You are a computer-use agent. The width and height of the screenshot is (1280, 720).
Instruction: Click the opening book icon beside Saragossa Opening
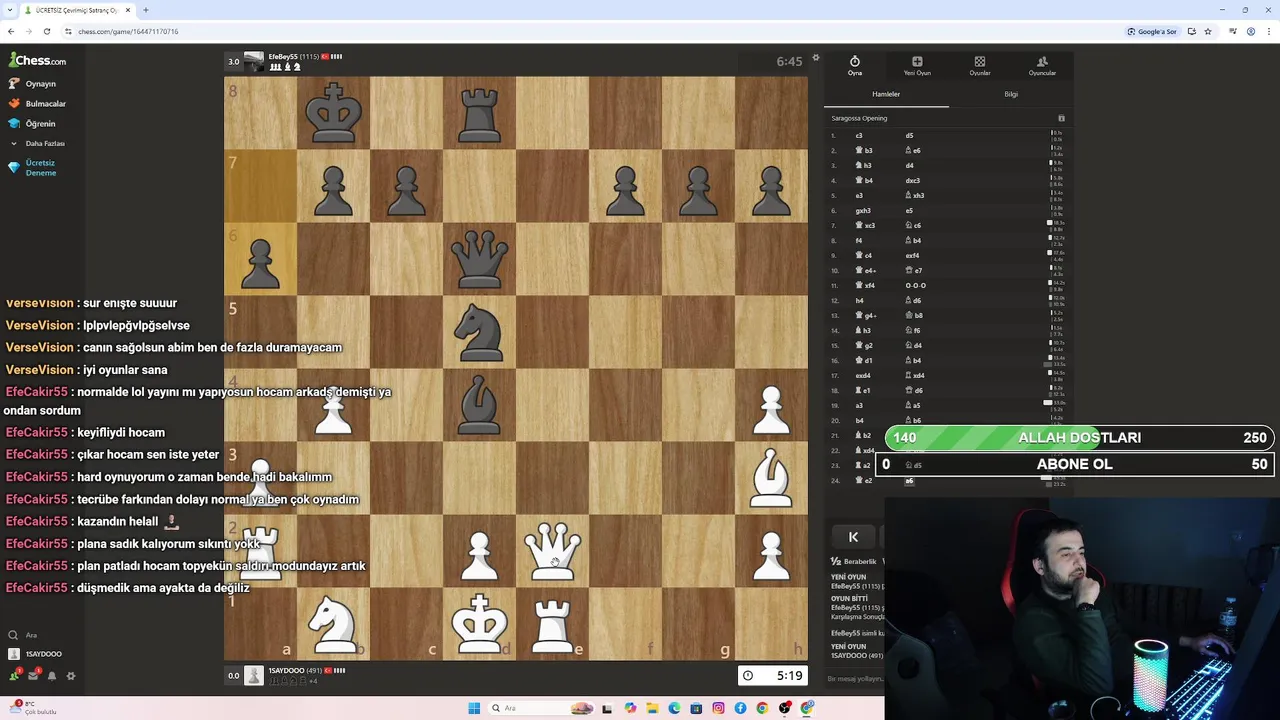click(1061, 118)
